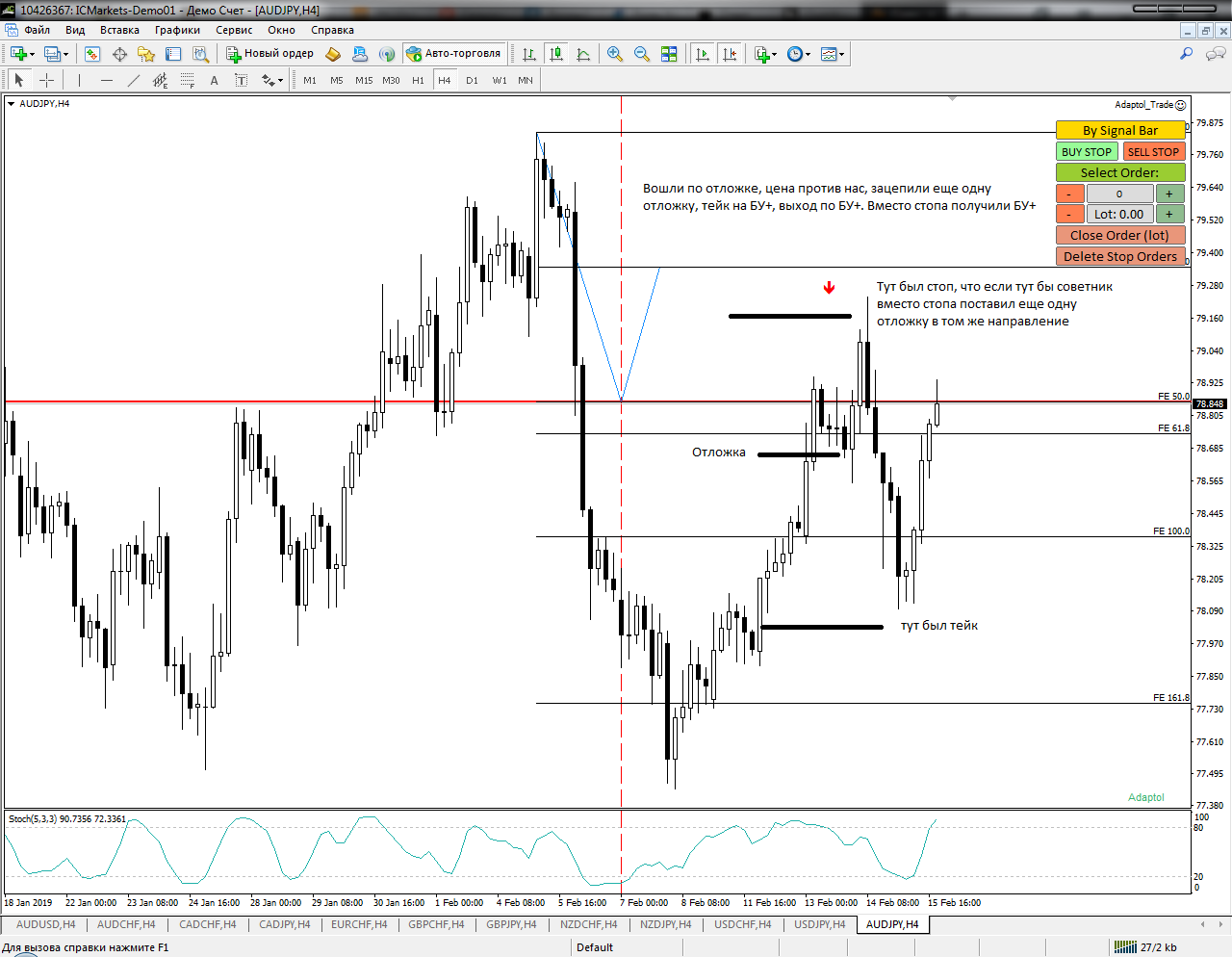
Task: Switch to the USDJPY,H4 chart tab
Action: 819,924
